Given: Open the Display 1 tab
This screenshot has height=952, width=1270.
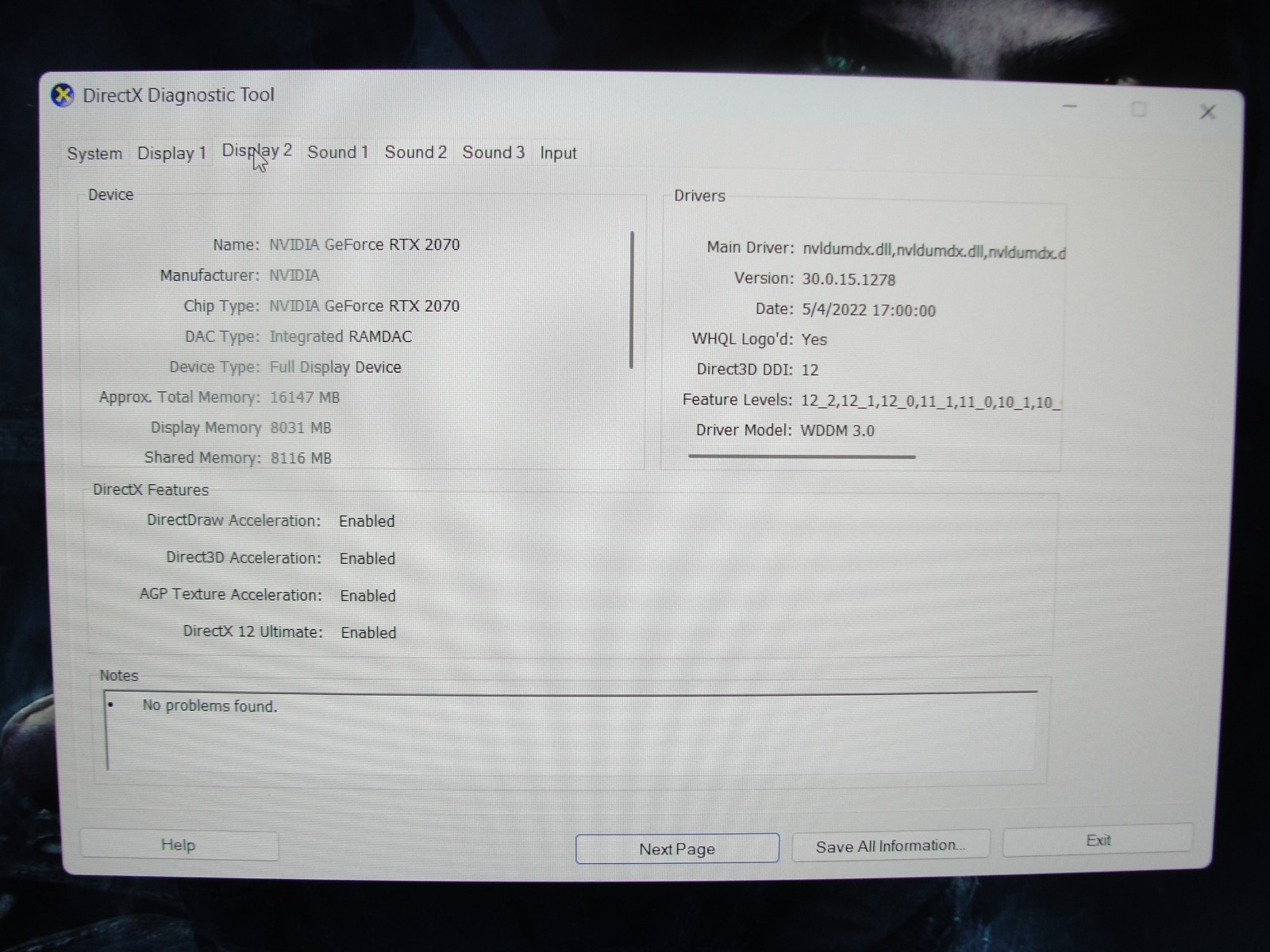Looking at the screenshot, I should (x=171, y=152).
